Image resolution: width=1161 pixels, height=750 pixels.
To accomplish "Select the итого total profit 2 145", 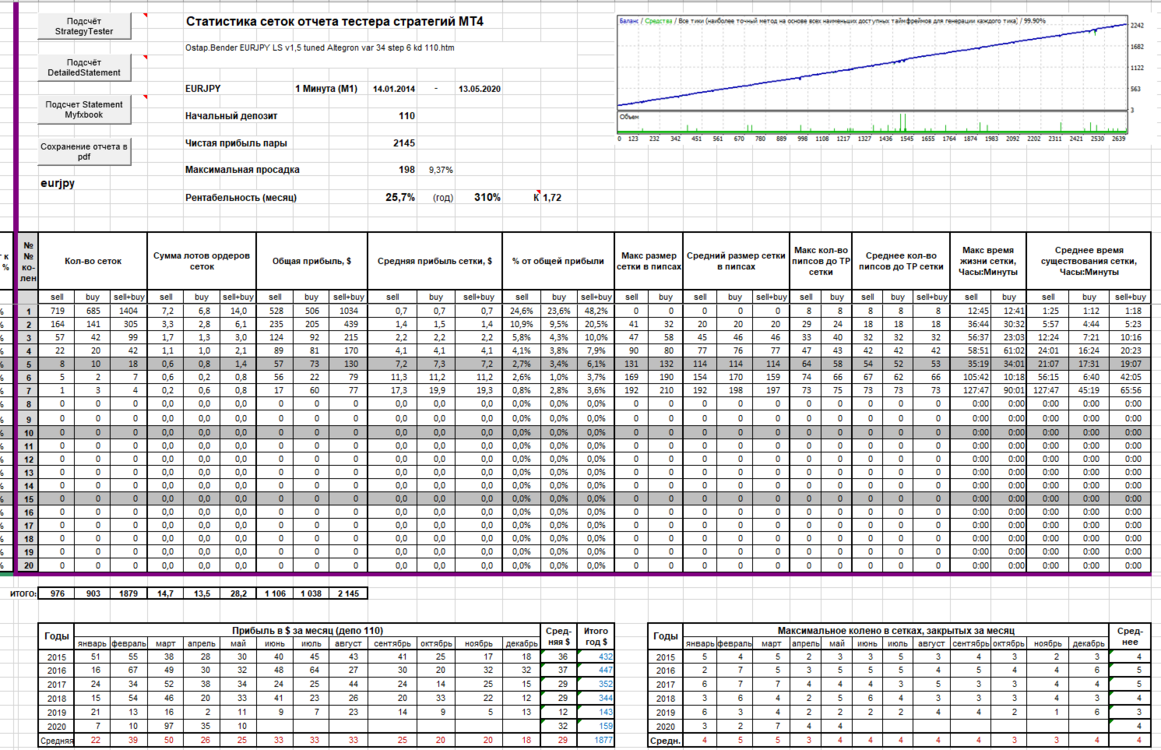I will pyautogui.click(x=348, y=594).
